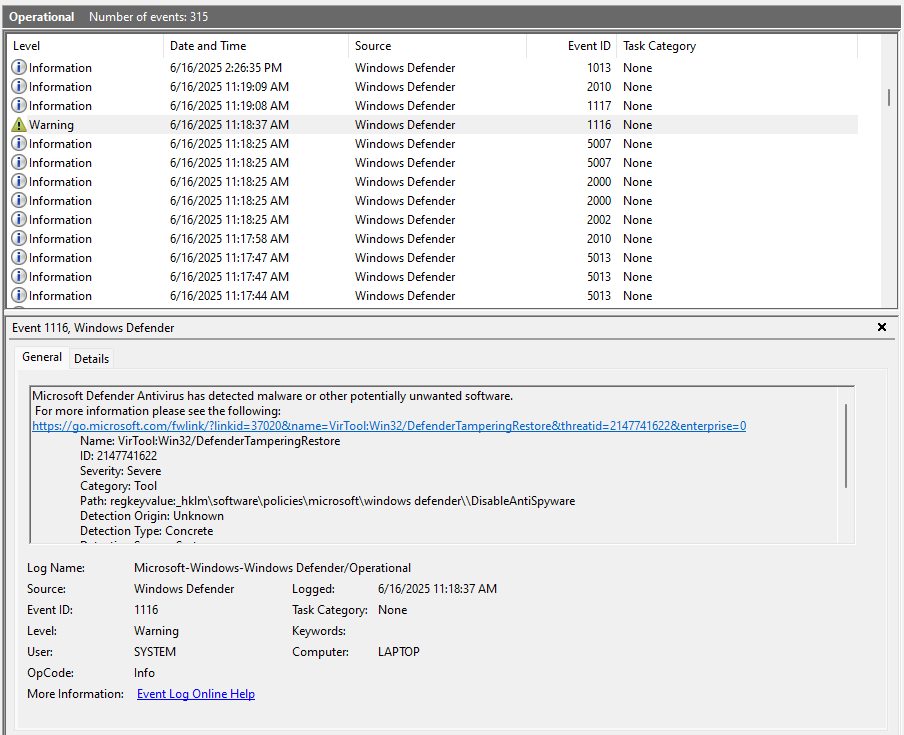Screen dimensions: 904x735
Task: Click the 'Severity: Severe' line
Action: [x=120, y=471]
